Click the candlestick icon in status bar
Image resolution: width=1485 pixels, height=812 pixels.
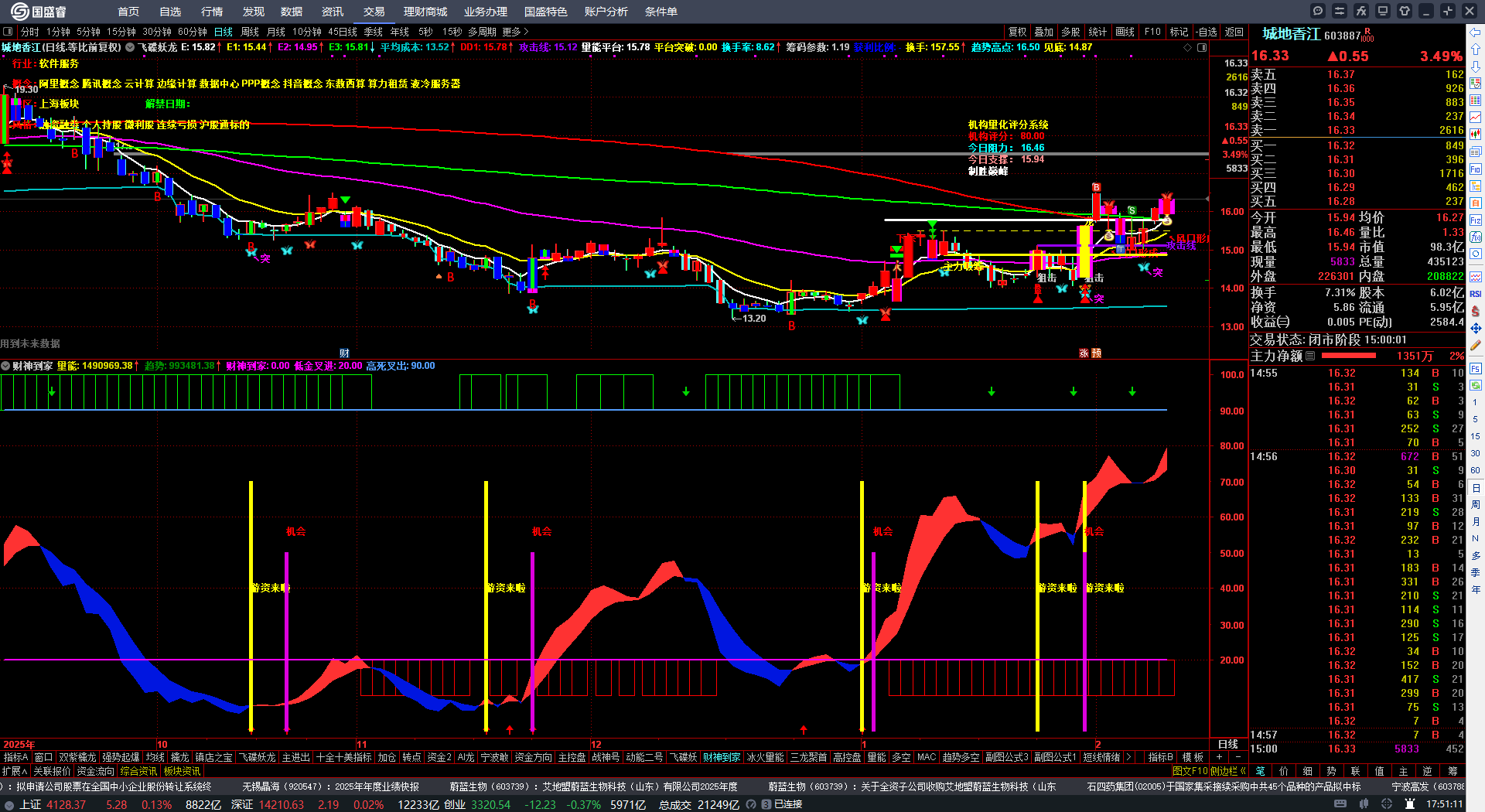pos(1364,804)
